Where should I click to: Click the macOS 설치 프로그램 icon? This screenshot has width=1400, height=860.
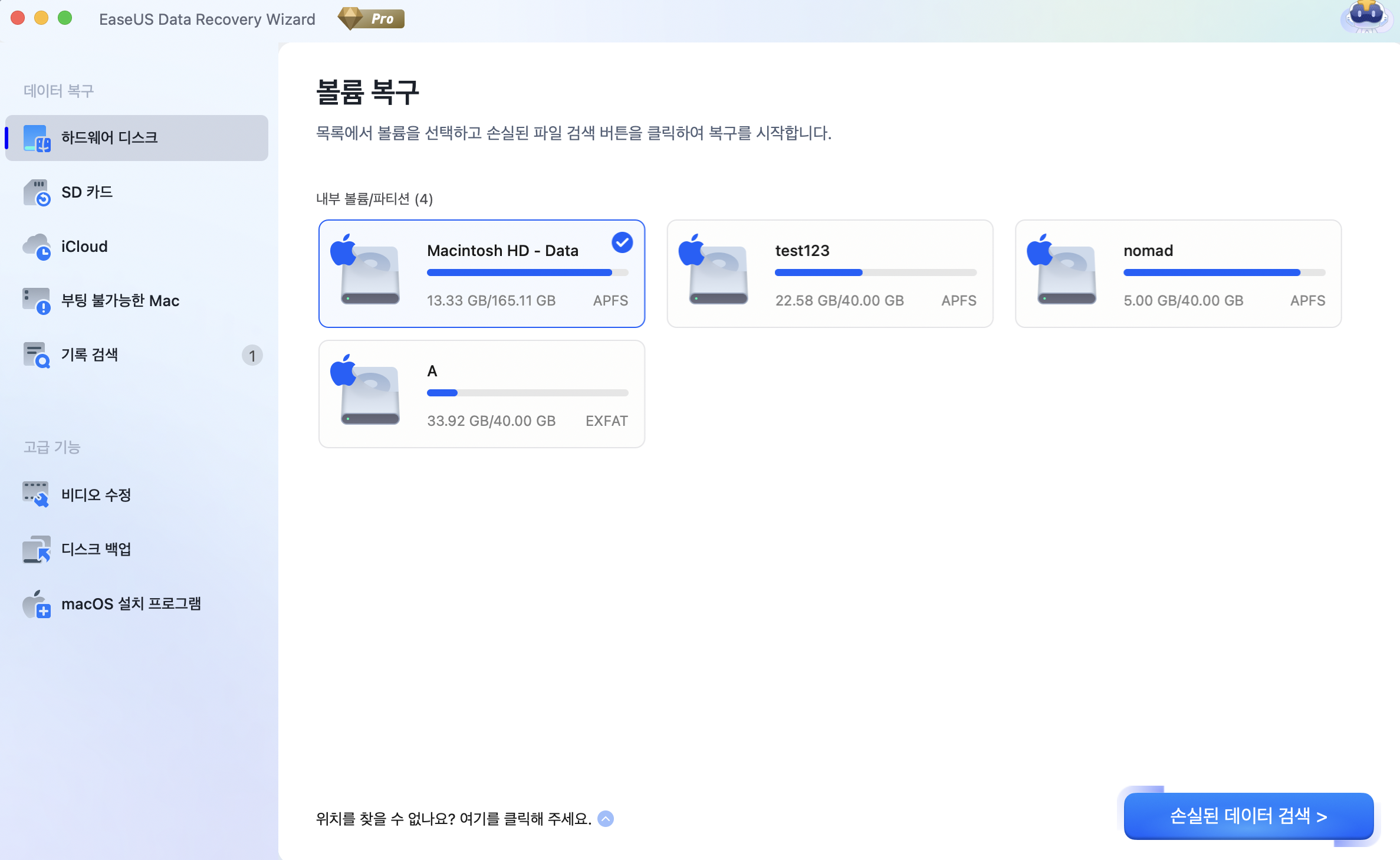(37, 604)
